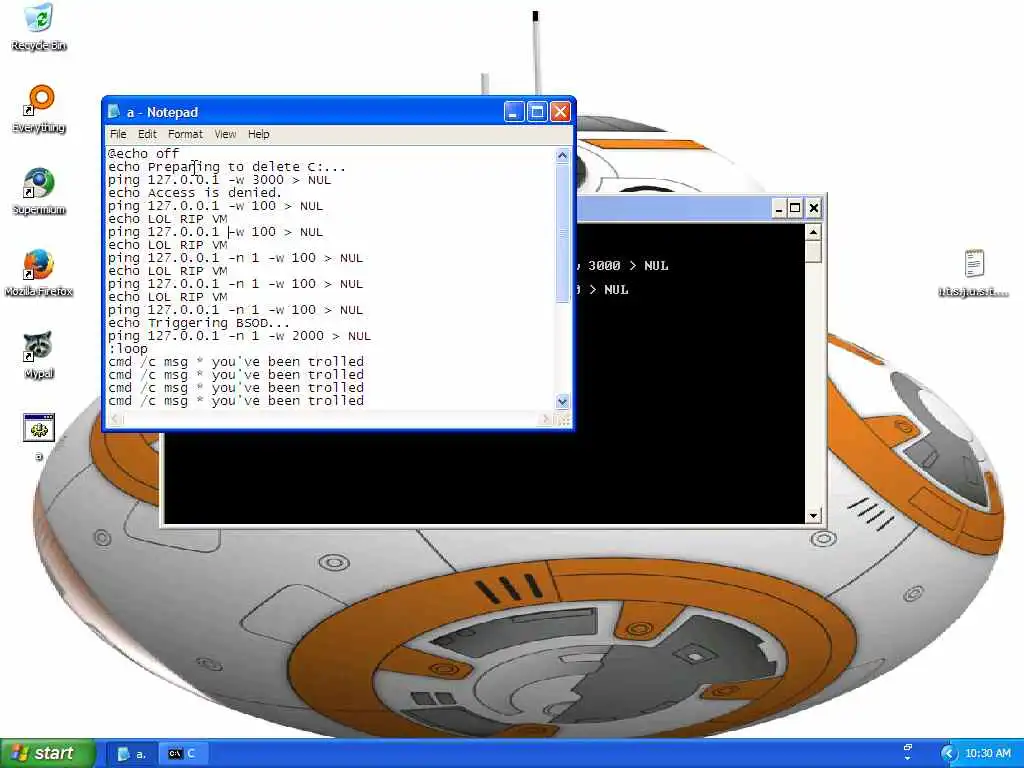The height and width of the screenshot is (768, 1024).
Task: Close the command prompt window
Action: [814, 208]
